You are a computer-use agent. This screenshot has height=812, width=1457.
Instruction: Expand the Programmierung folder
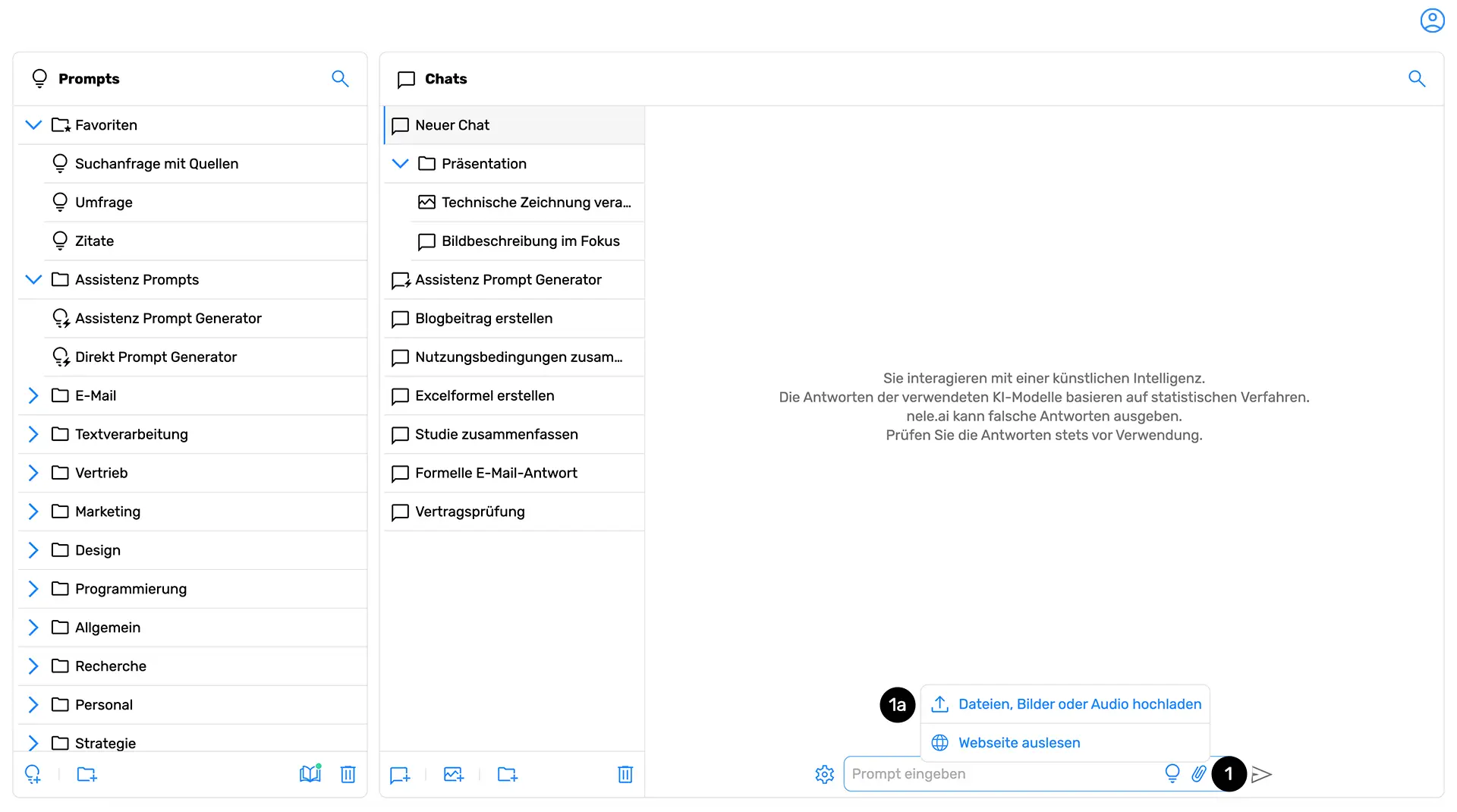[33, 589]
